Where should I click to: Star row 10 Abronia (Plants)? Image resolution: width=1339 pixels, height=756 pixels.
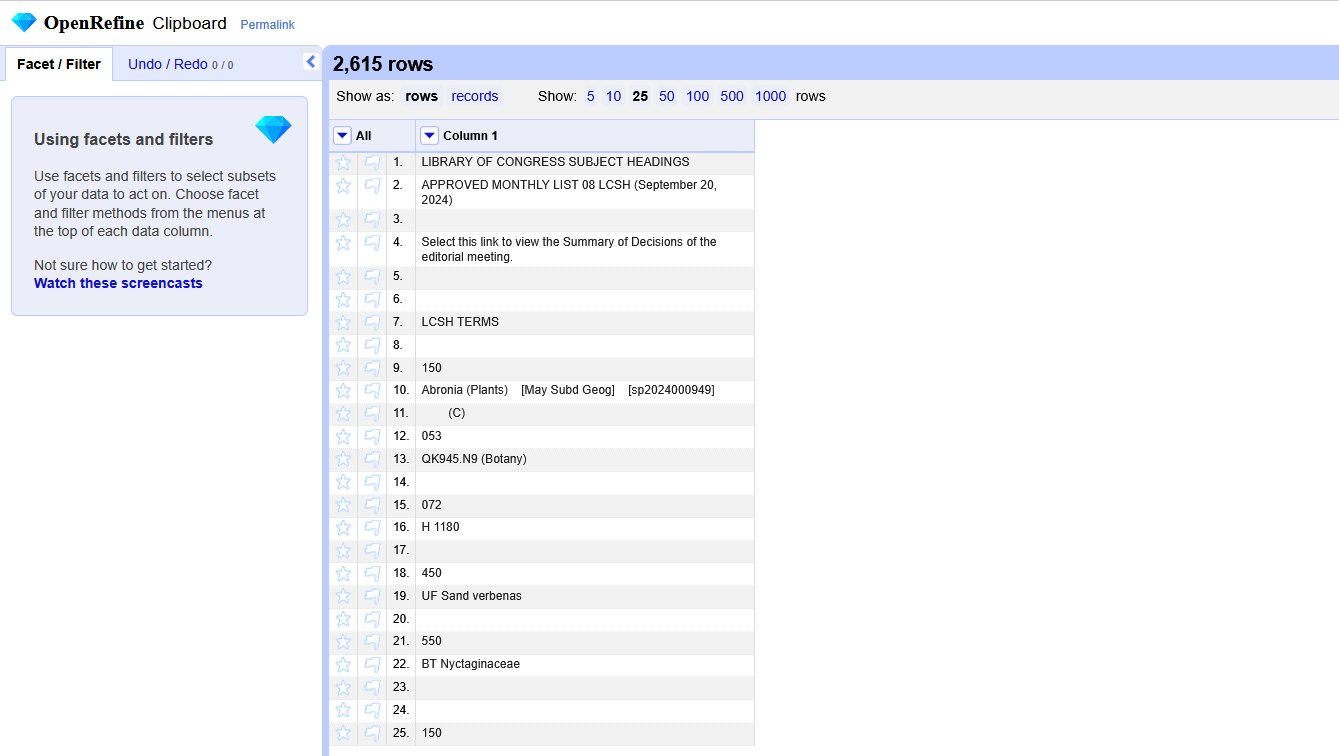343,390
